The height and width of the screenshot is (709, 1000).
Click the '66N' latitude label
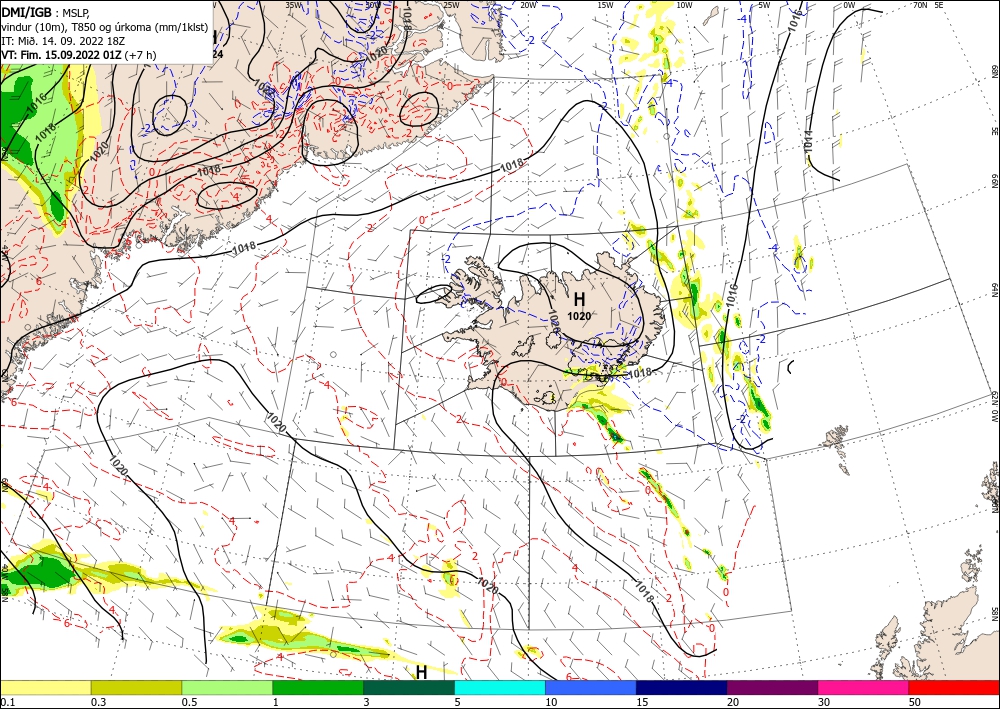pos(994,182)
